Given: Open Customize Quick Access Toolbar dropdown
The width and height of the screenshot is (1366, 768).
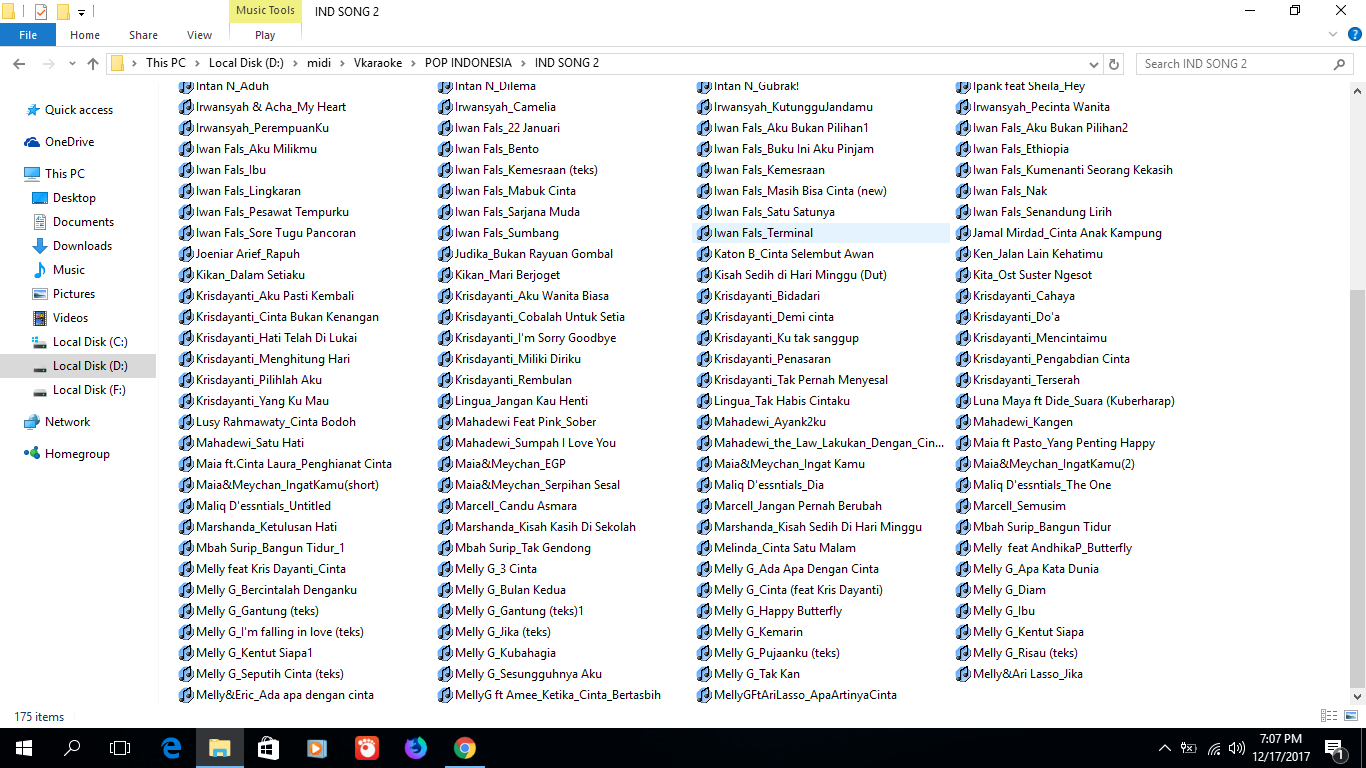Looking at the screenshot, I should (x=81, y=12).
